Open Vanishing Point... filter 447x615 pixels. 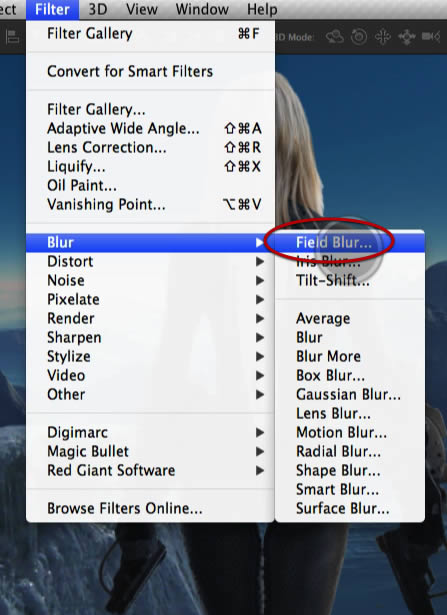(x=150, y=204)
